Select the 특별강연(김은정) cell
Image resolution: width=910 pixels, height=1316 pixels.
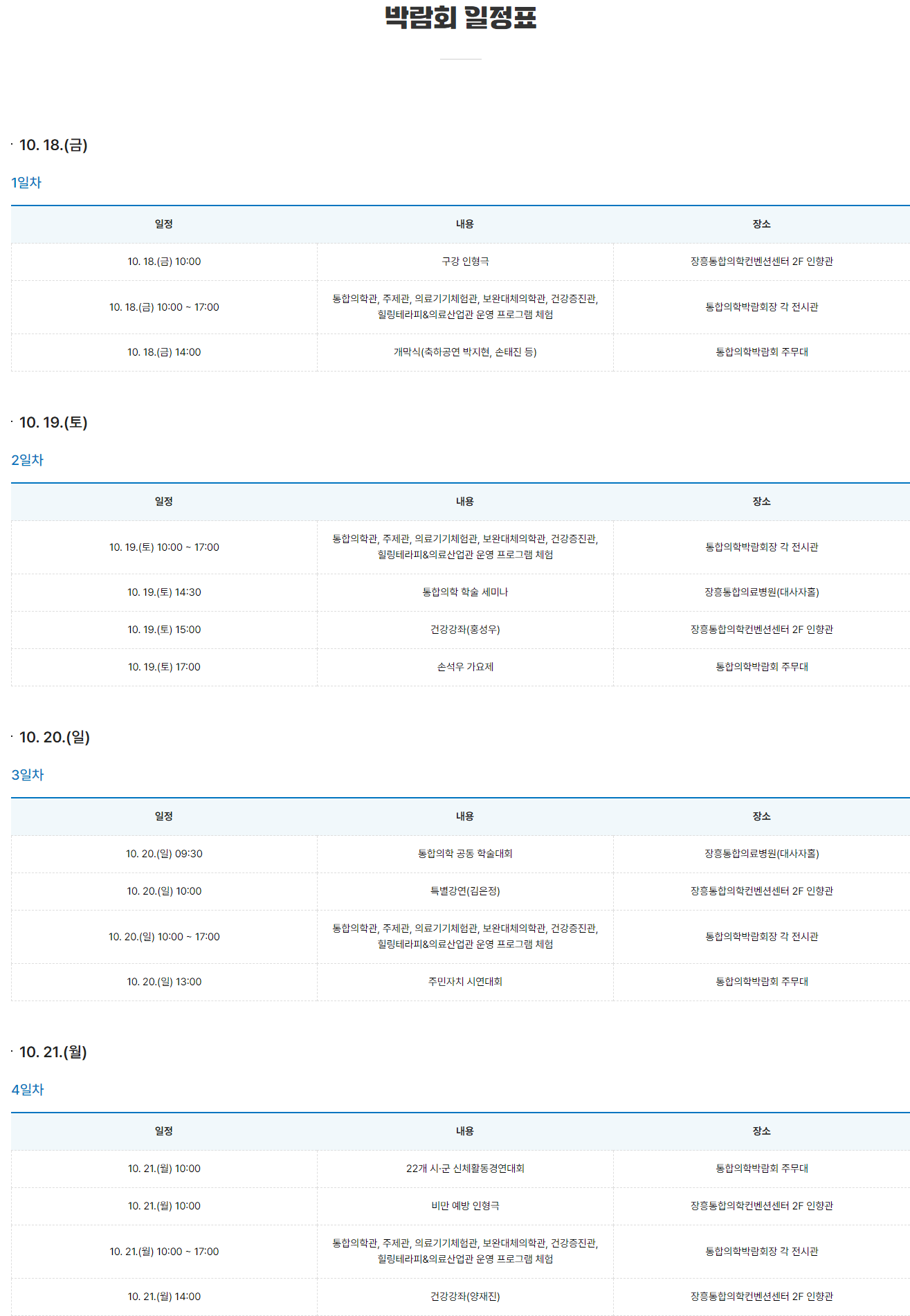(x=465, y=891)
